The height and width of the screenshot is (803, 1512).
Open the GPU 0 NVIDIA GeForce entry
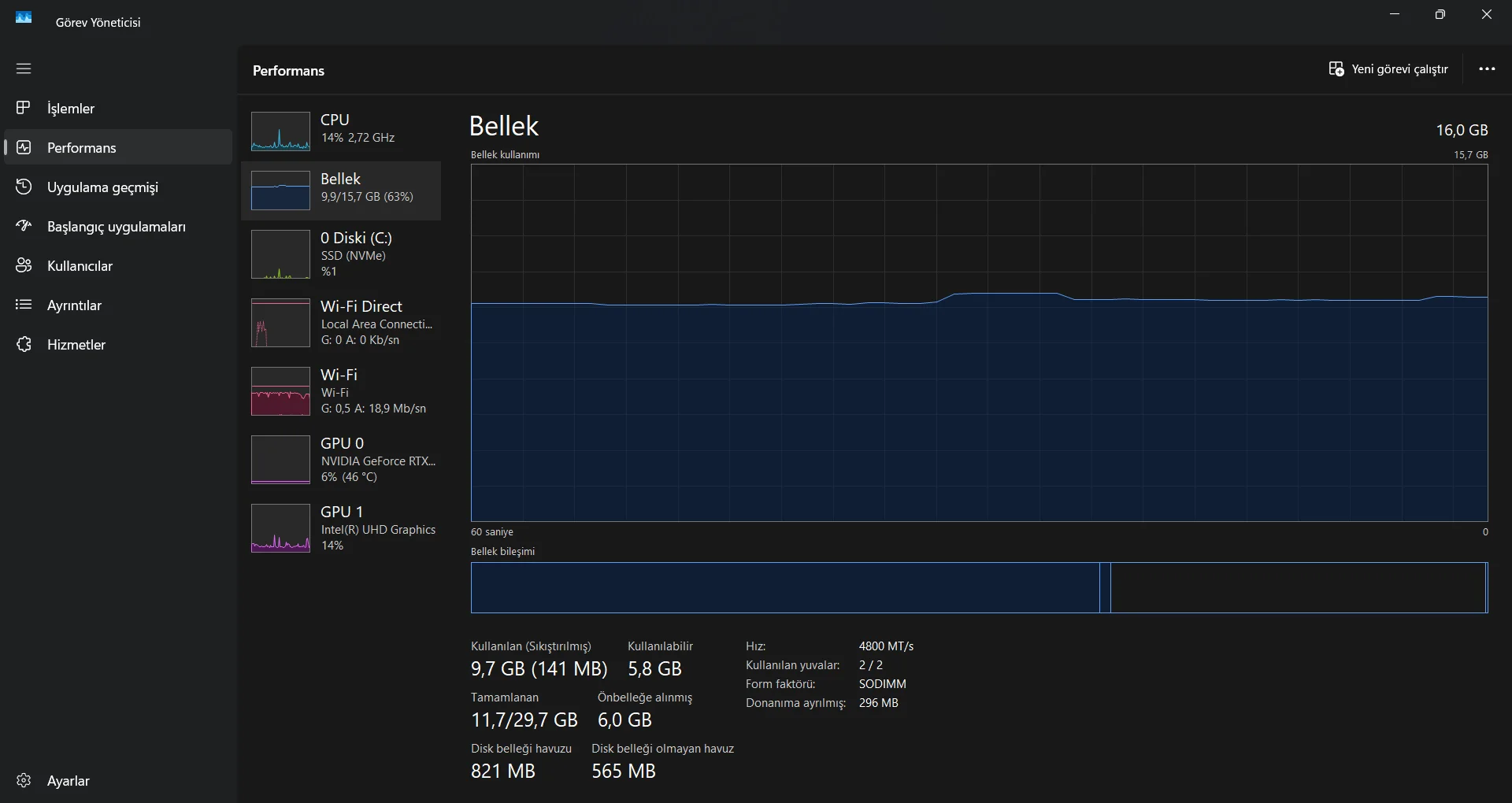(x=341, y=460)
